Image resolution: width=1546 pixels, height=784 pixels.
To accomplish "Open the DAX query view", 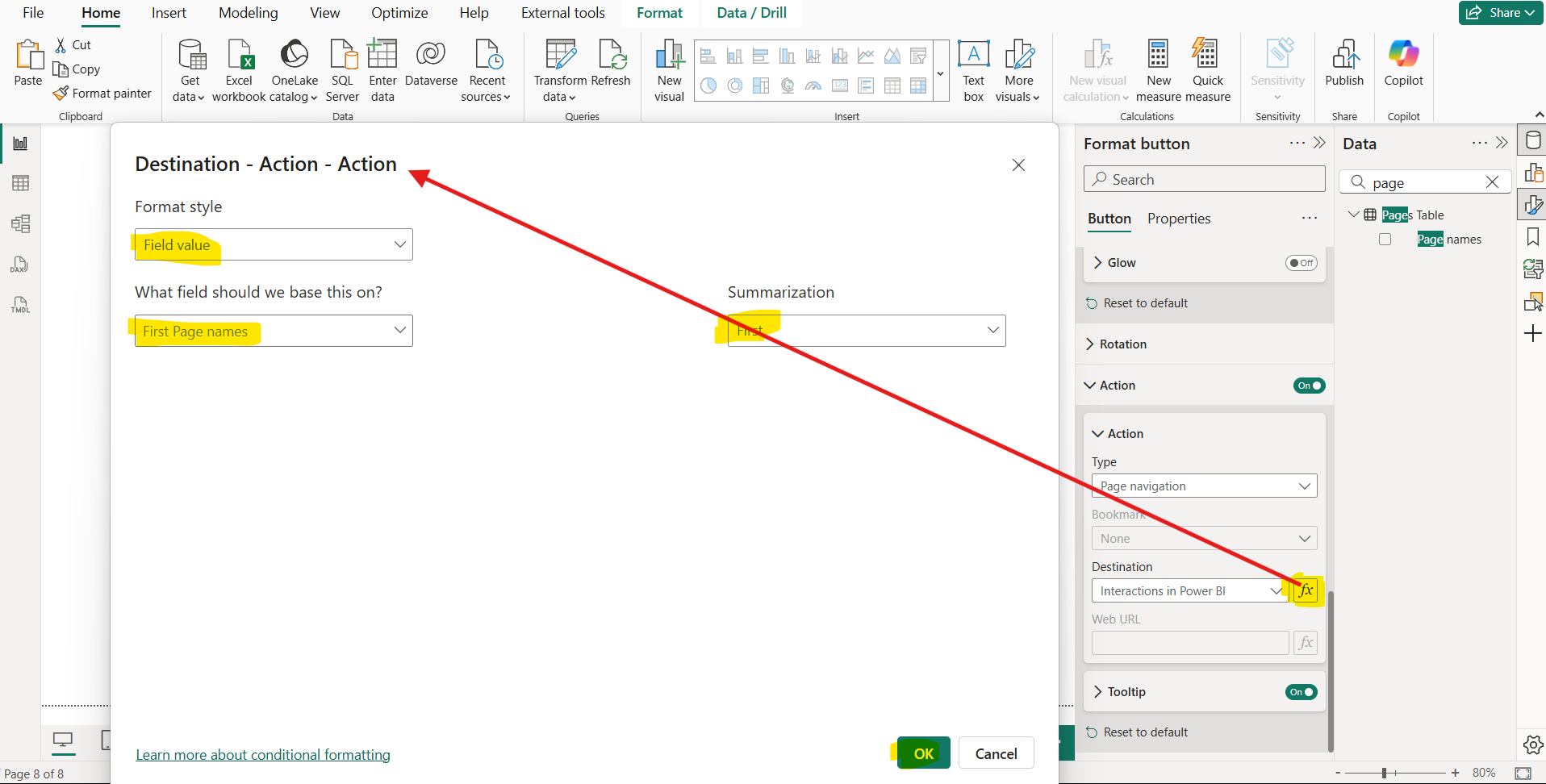I will (x=19, y=265).
